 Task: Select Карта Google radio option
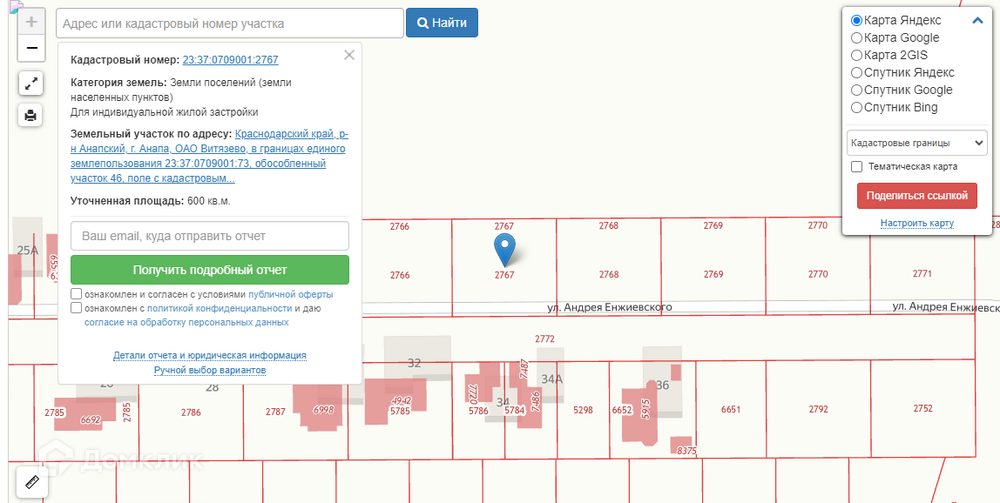(x=857, y=38)
